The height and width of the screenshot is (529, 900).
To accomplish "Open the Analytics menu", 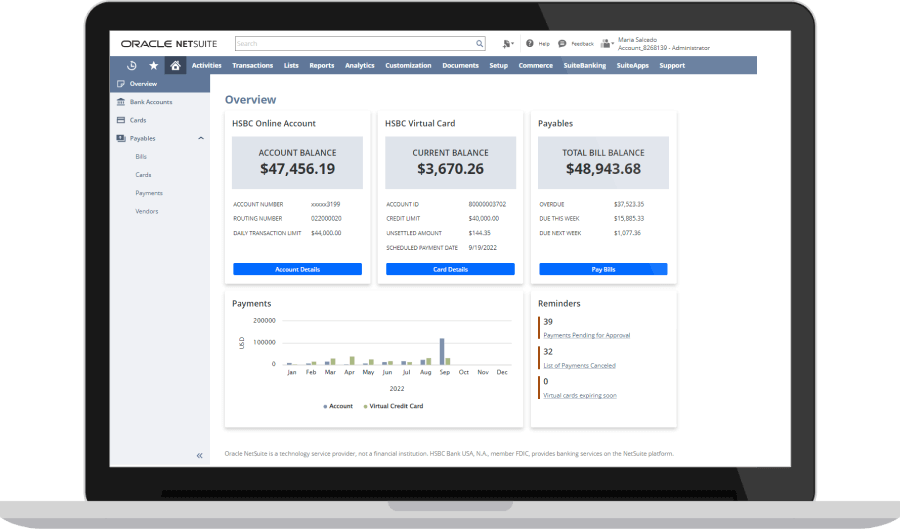I will pyautogui.click(x=359, y=65).
